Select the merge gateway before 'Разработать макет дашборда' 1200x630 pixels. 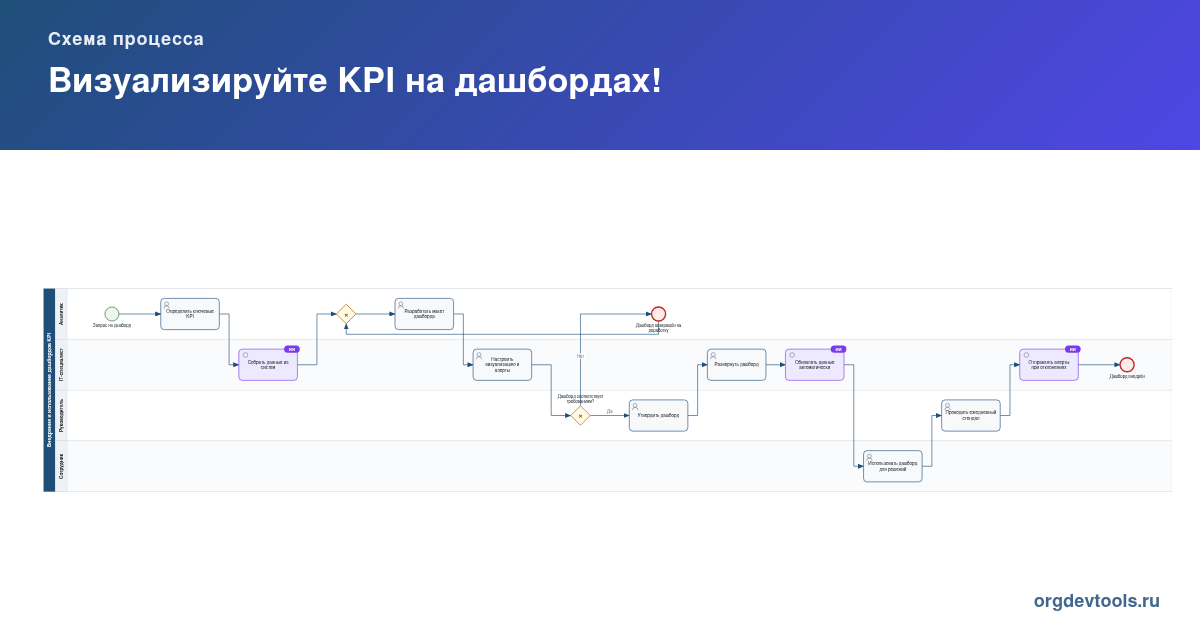click(346, 314)
